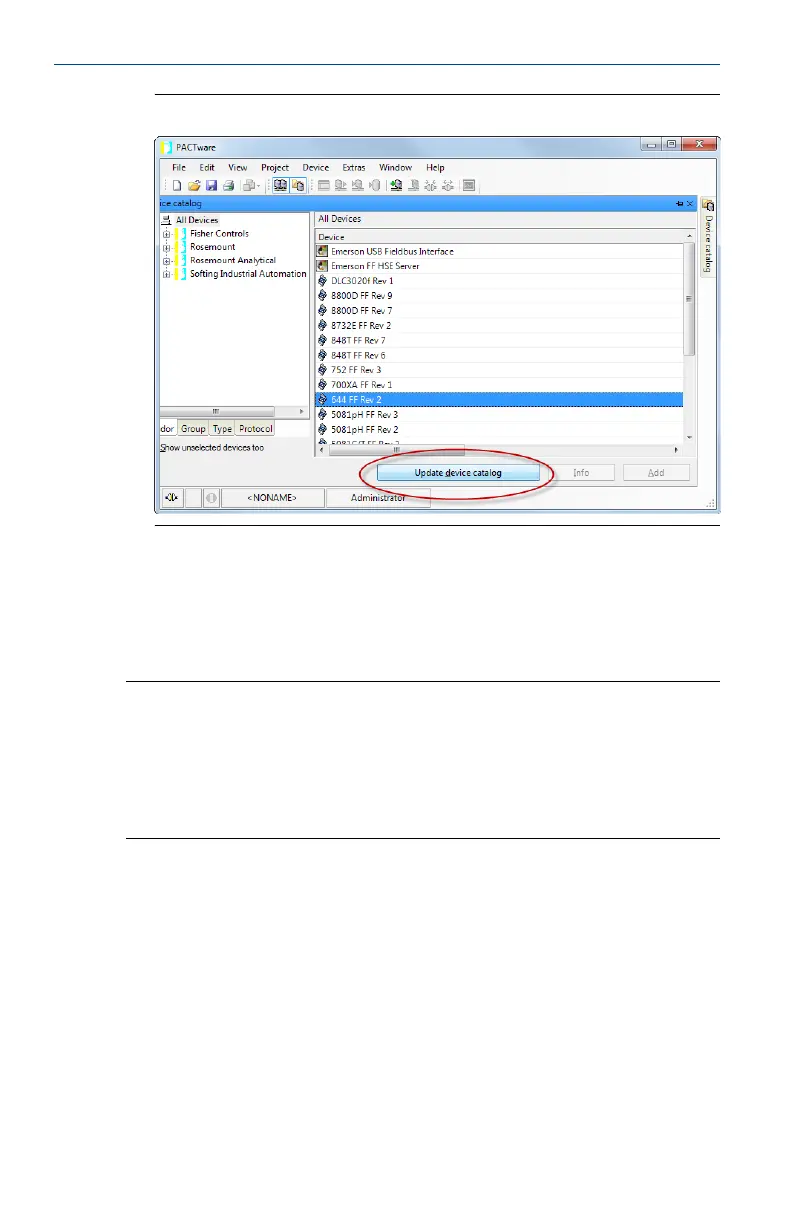Expand Softing Industrial Automation tree node

(166, 274)
